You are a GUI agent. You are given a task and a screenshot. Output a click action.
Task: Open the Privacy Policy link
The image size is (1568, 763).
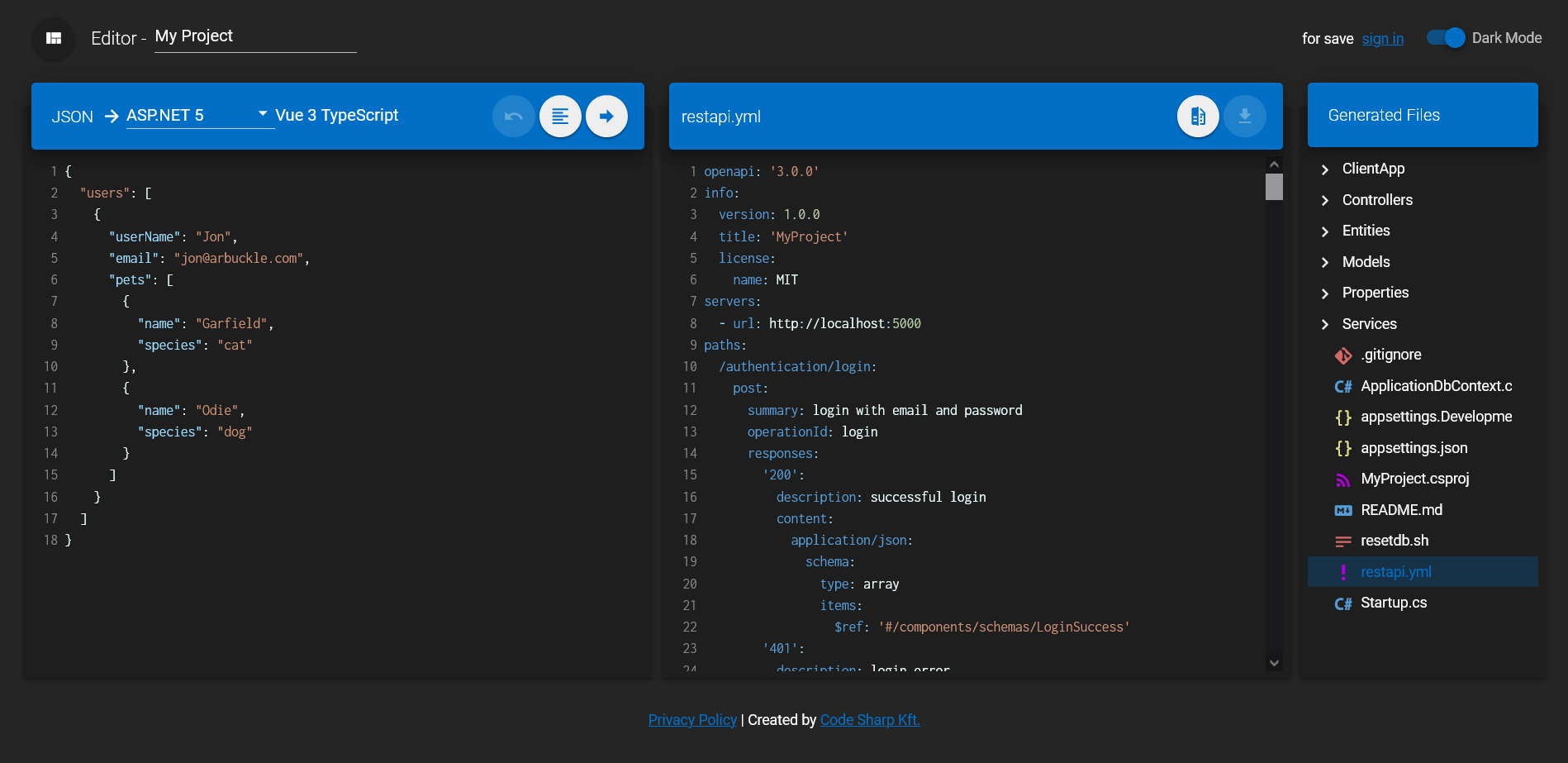pos(692,720)
